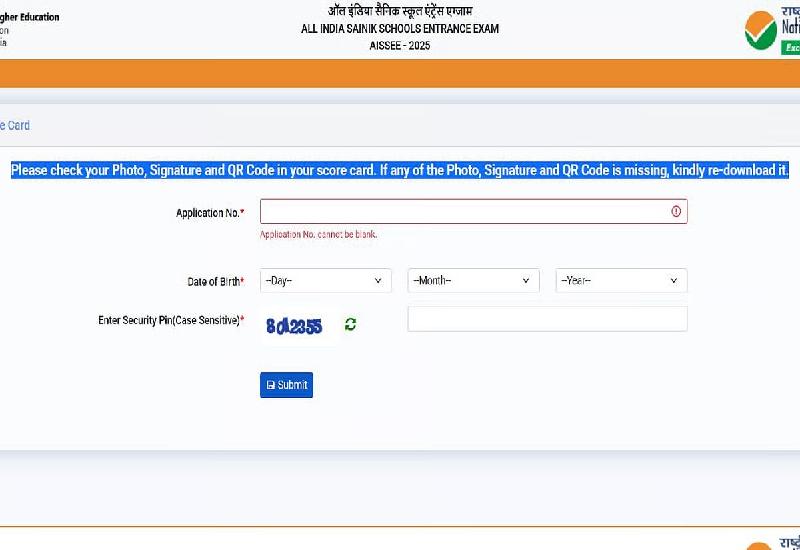Screen dimensions: 800x550
Task: Open the Month dropdown for Date of Birth
Action: 473,281
